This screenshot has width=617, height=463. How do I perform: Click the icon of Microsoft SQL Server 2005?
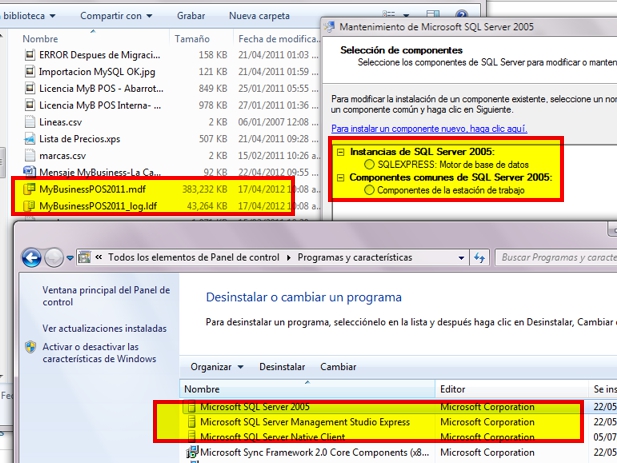[x=191, y=407]
